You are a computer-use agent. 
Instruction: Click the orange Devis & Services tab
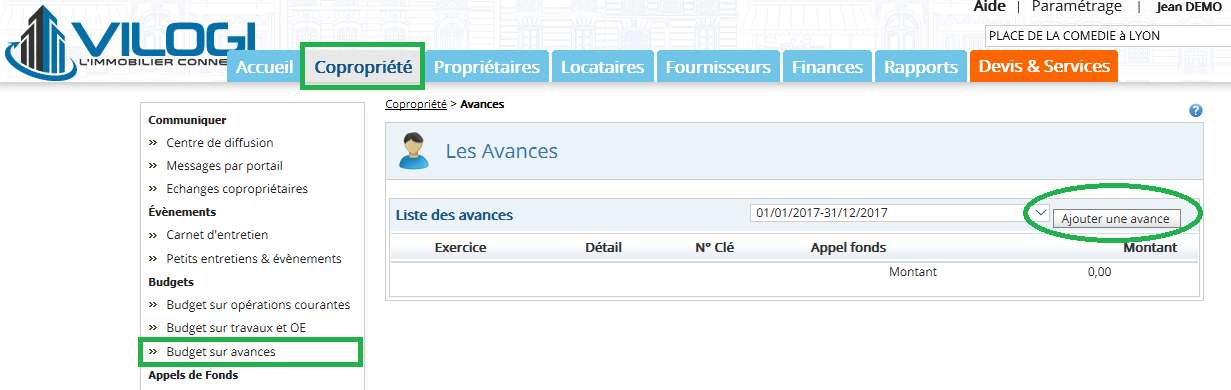point(1043,67)
